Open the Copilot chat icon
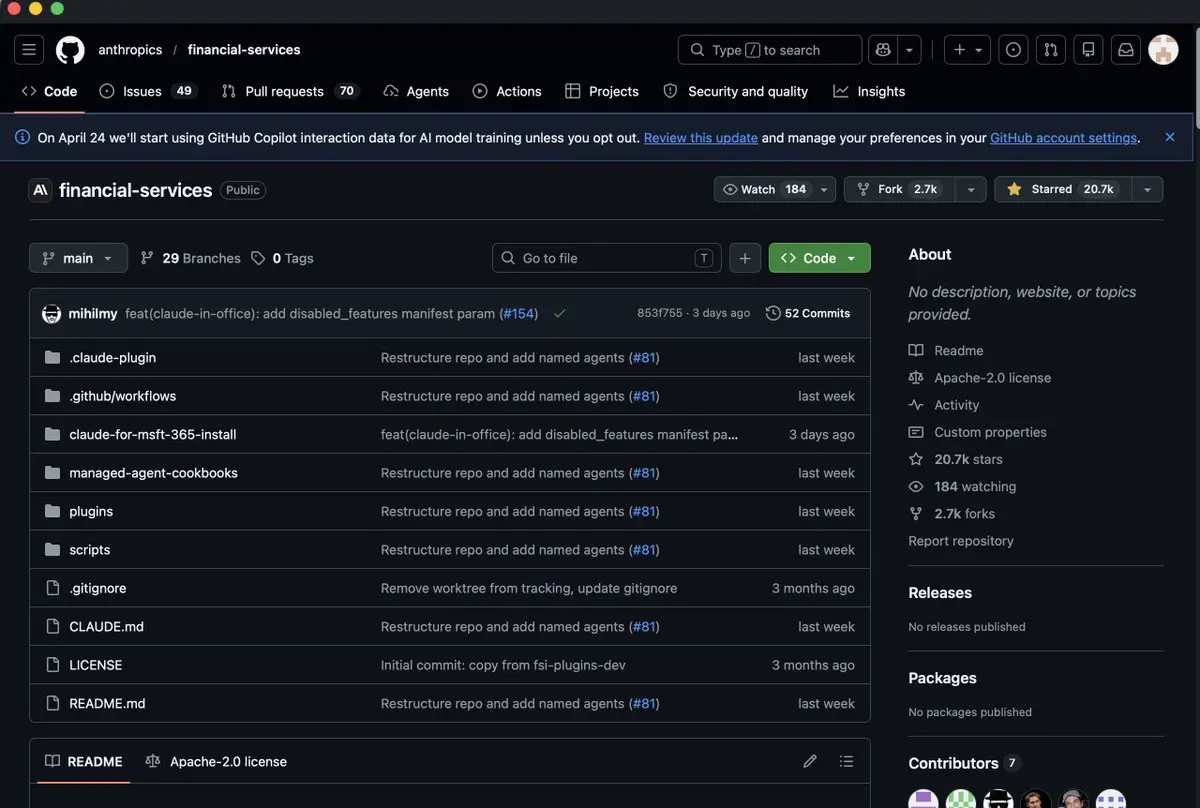 click(883, 49)
